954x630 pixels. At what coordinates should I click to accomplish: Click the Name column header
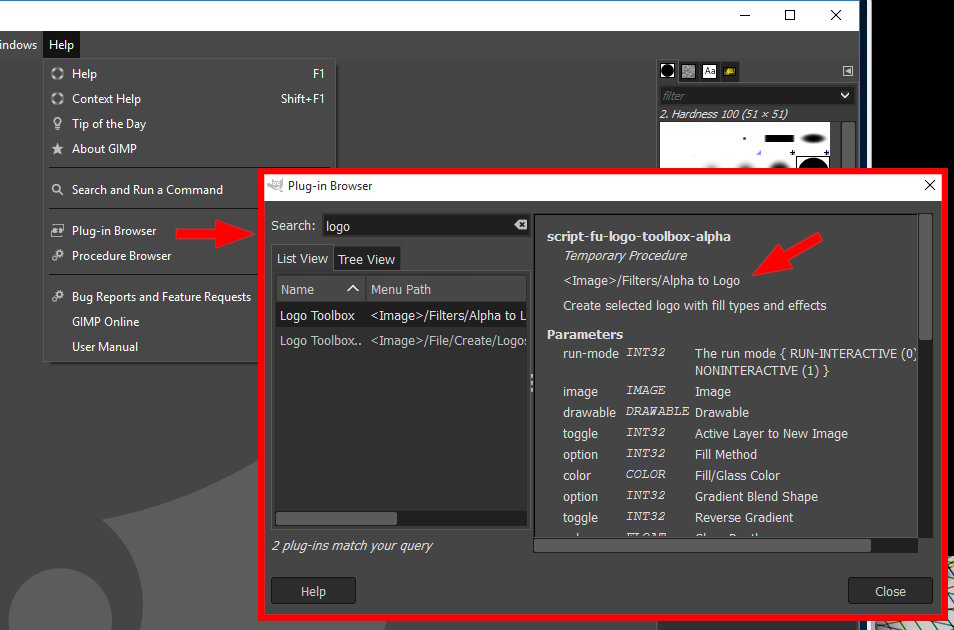click(x=321, y=289)
